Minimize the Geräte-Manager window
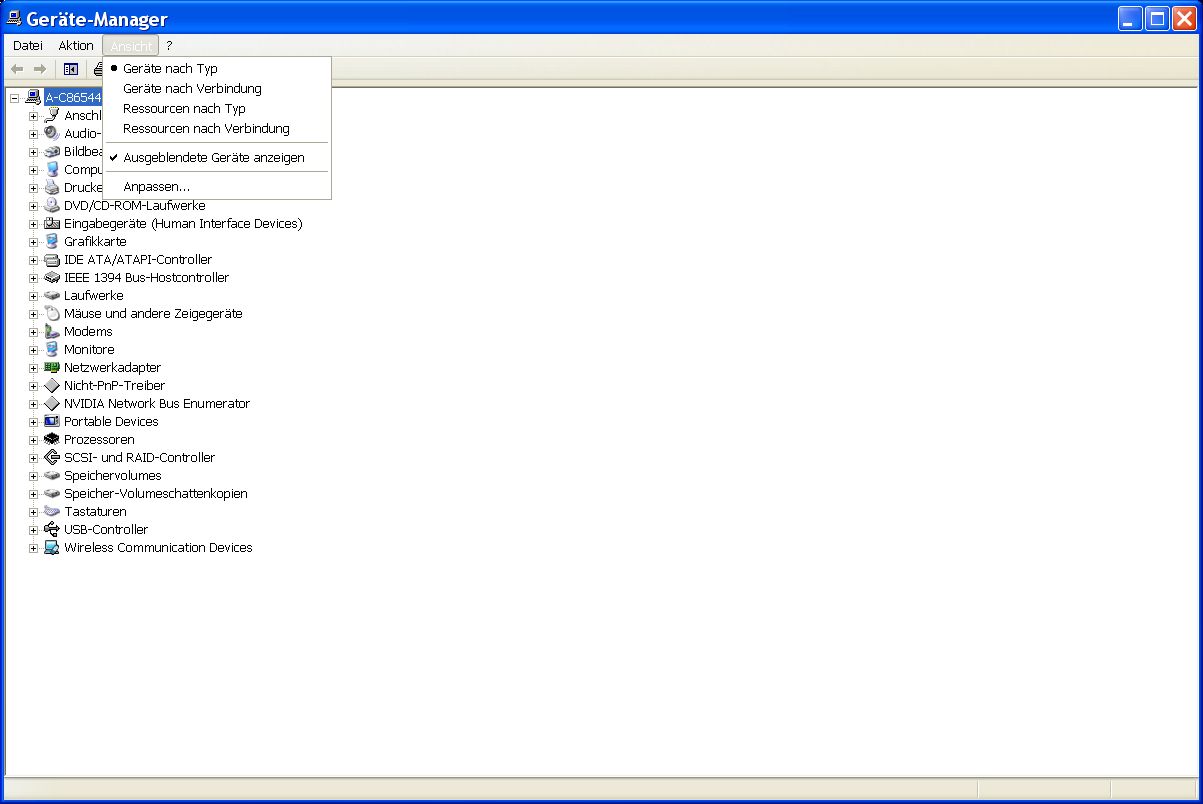The width and height of the screenshot is (1203, 804). (1130, 19)
